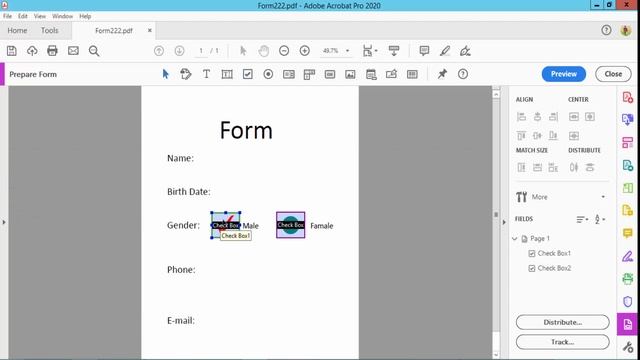The height and width of the screenshot is (360, 640).
Task: Open the View menu
Action: click(40, 16)
